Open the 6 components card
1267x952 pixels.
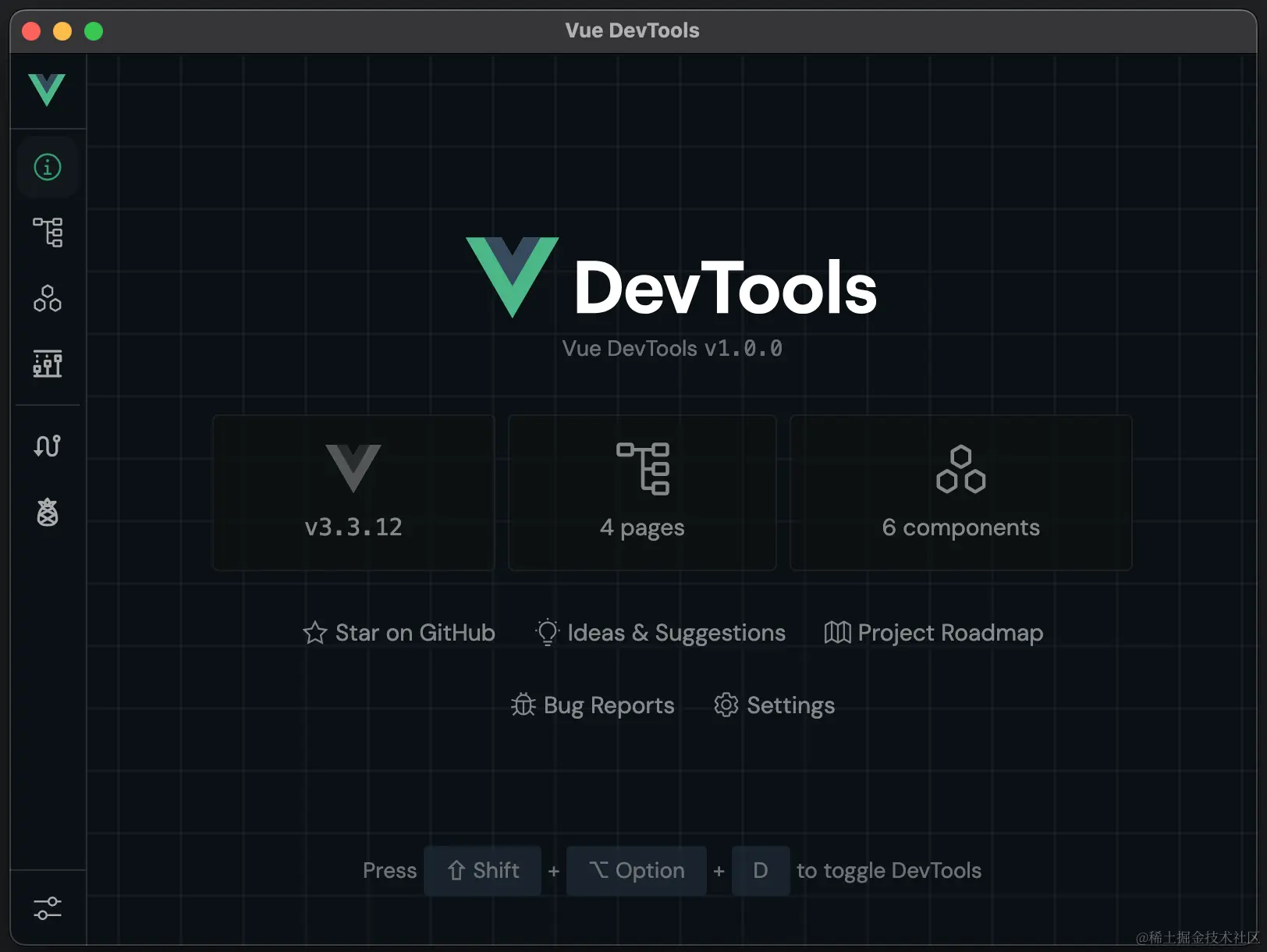tap(960, 493)
